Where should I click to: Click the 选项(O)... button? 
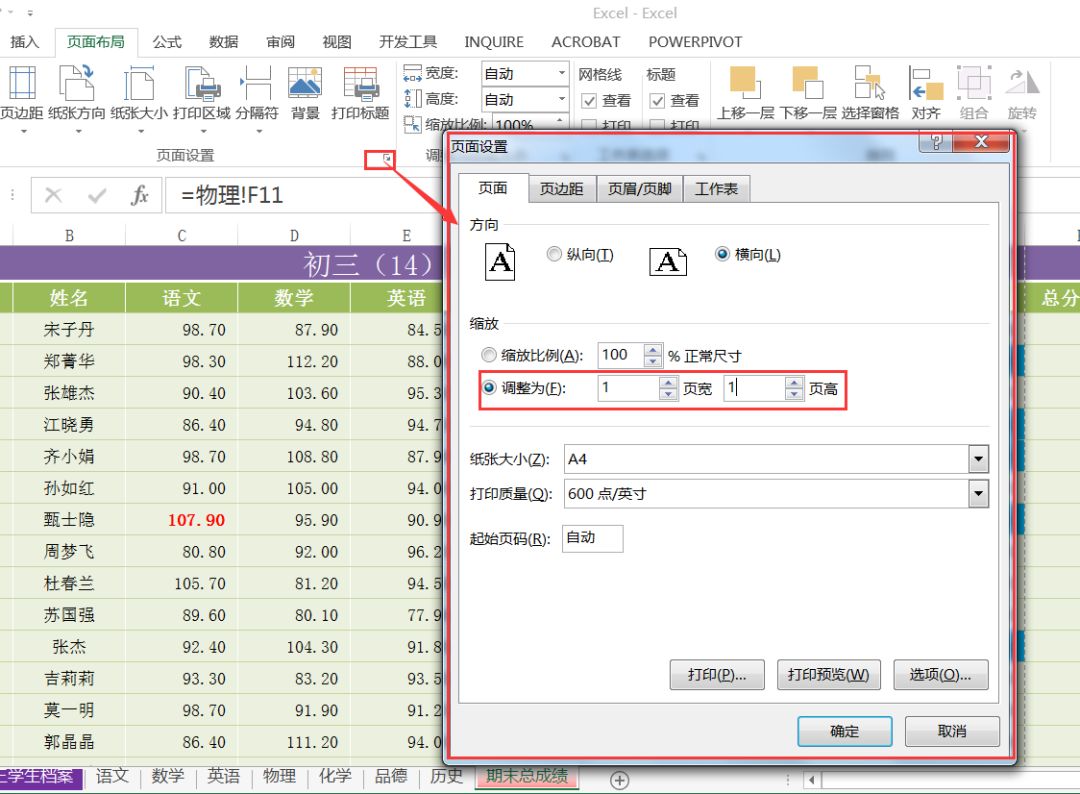tap(940, 675)
